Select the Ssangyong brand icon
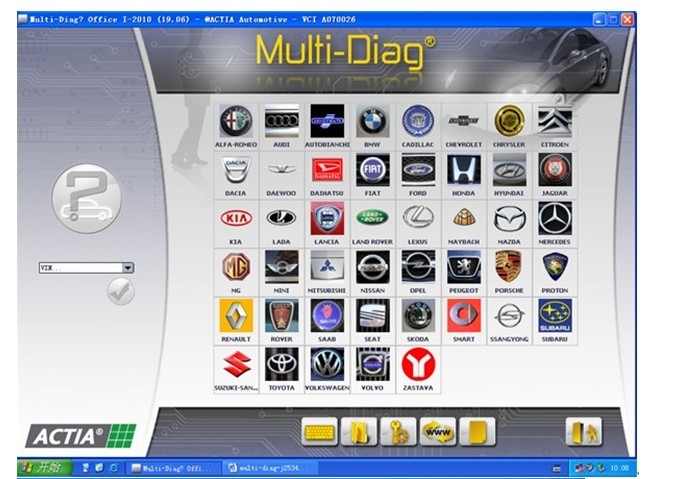This screenshot has width=676, height=479. [509, 316]
